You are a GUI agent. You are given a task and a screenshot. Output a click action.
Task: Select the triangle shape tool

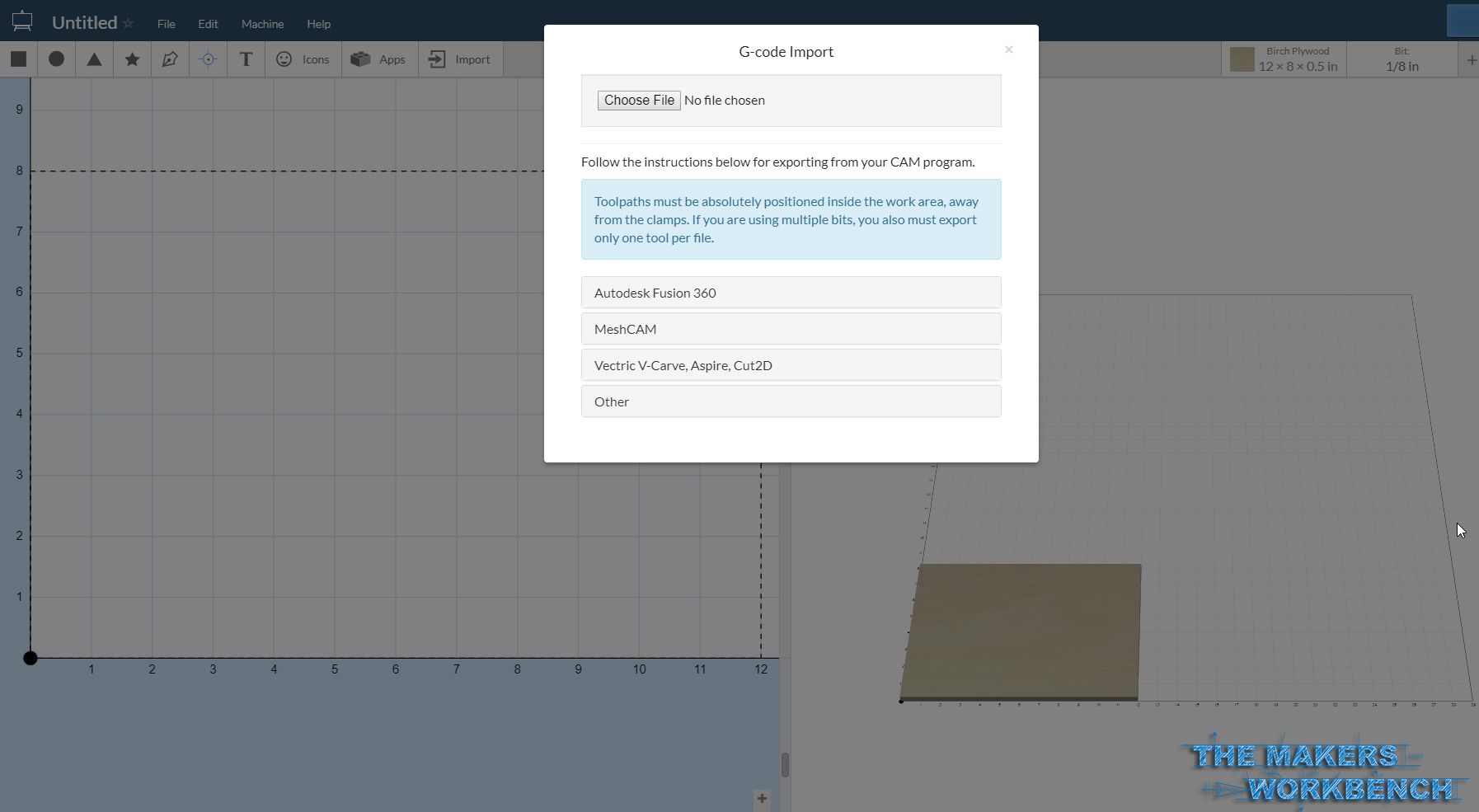pyautogui.click(x=94, y=59)
